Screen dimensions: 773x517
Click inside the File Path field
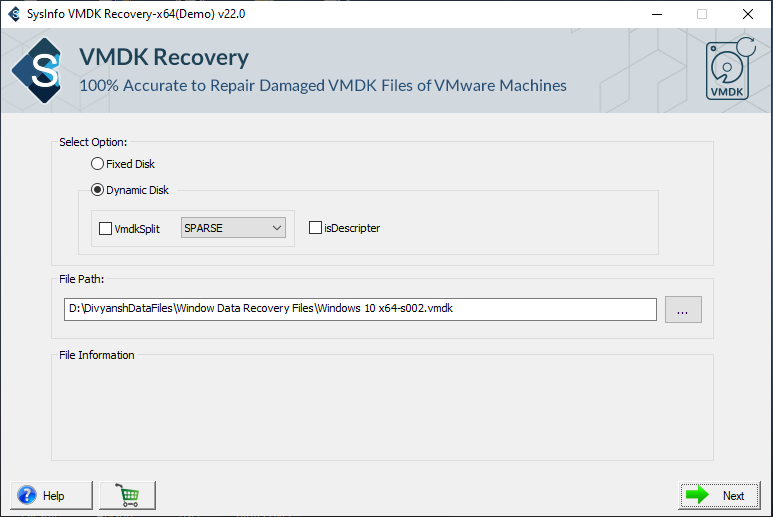click(x=360, y=309)
